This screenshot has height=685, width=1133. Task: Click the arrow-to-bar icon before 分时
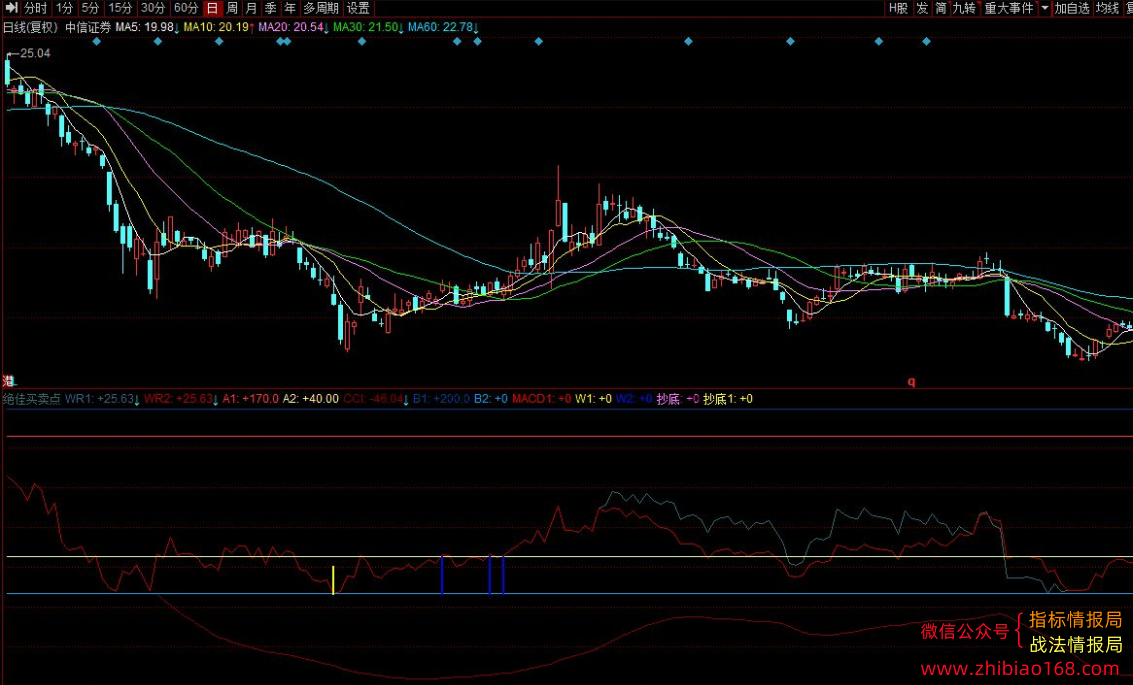pos(11,8)
